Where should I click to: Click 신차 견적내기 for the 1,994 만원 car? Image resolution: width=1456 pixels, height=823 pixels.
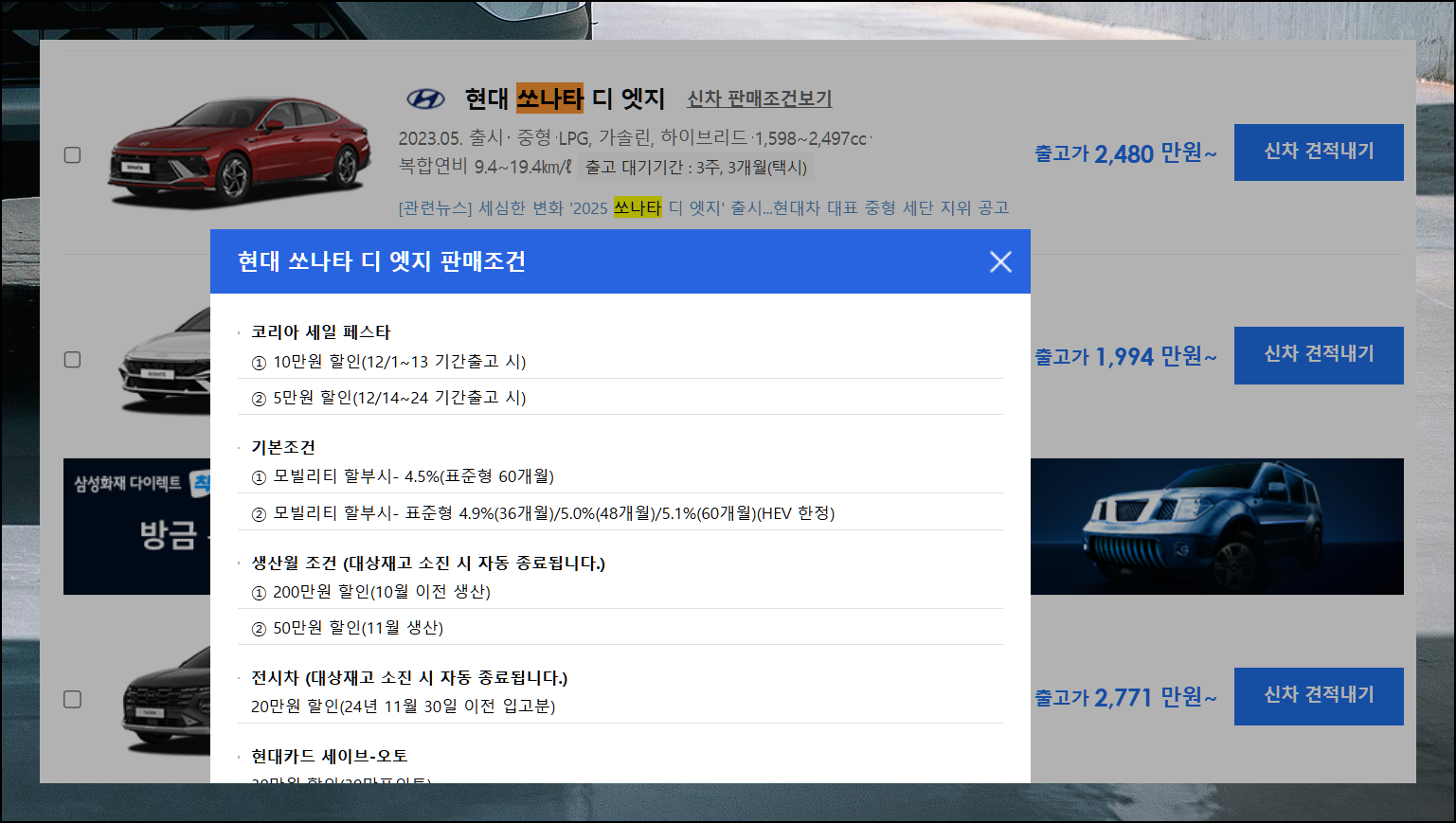(x=1319, y=355)
